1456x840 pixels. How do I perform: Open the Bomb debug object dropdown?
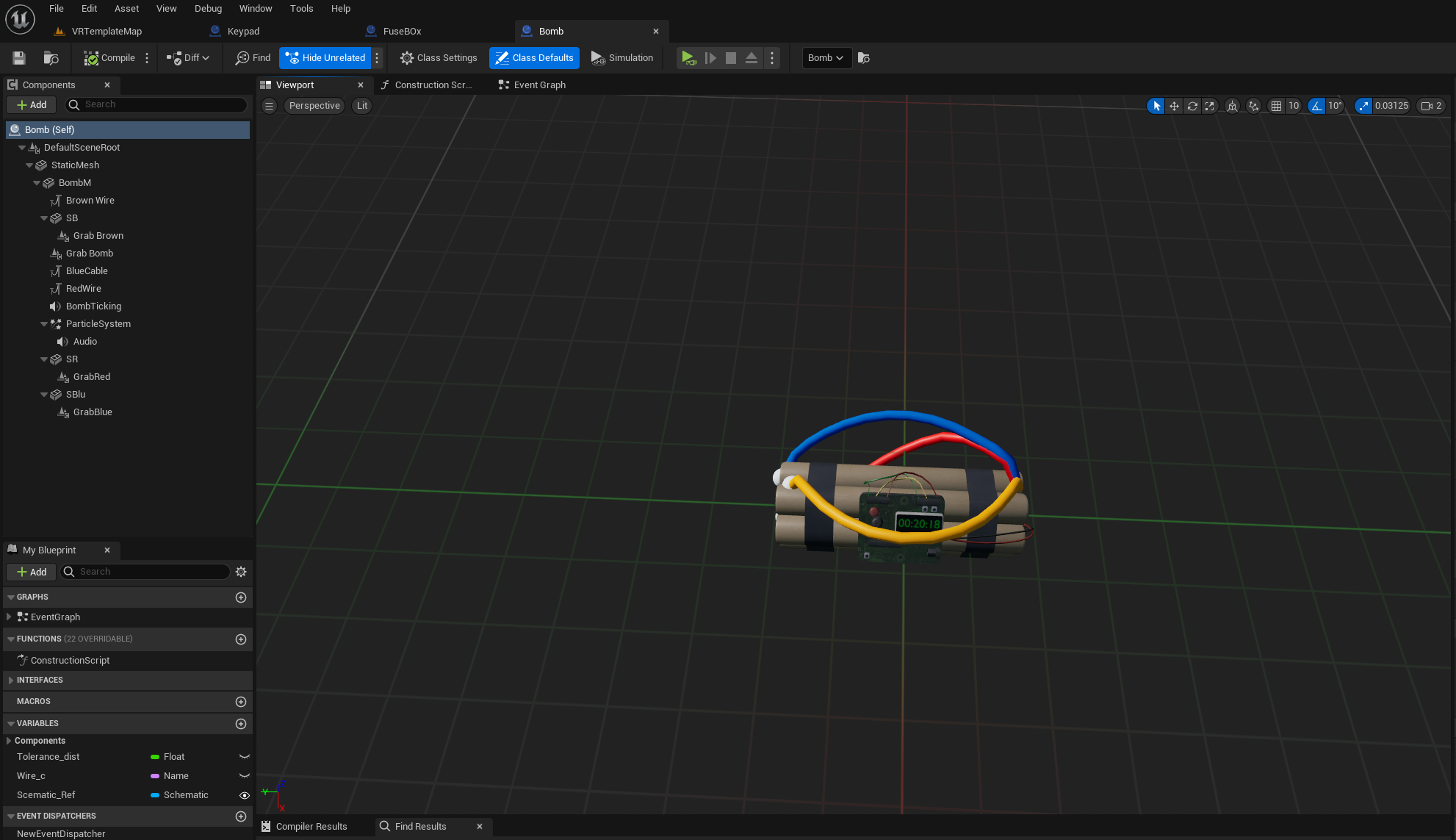coord(826,58)
